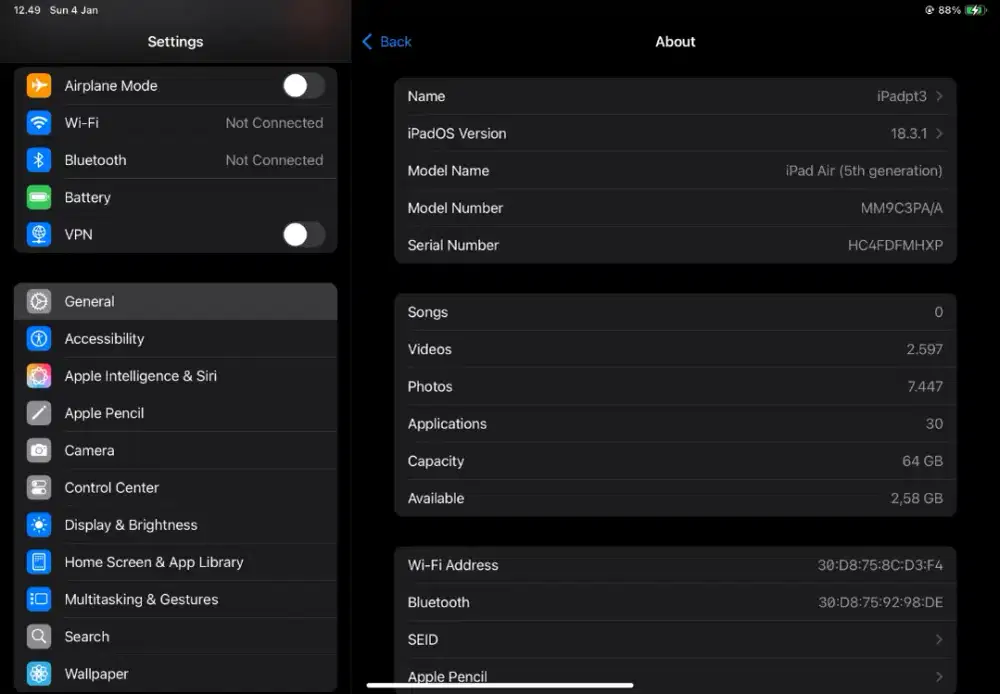Open Apple Intelligence & Siri settings icon

pos(38,376)
